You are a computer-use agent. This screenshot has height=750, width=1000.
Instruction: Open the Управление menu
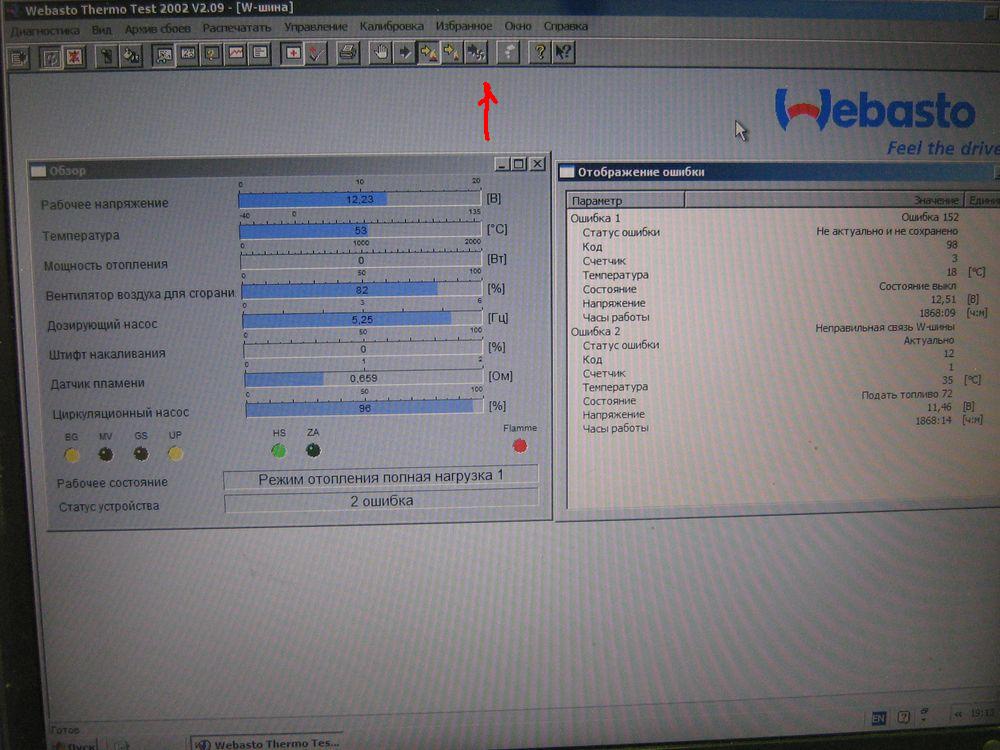(x=316, y=27)
